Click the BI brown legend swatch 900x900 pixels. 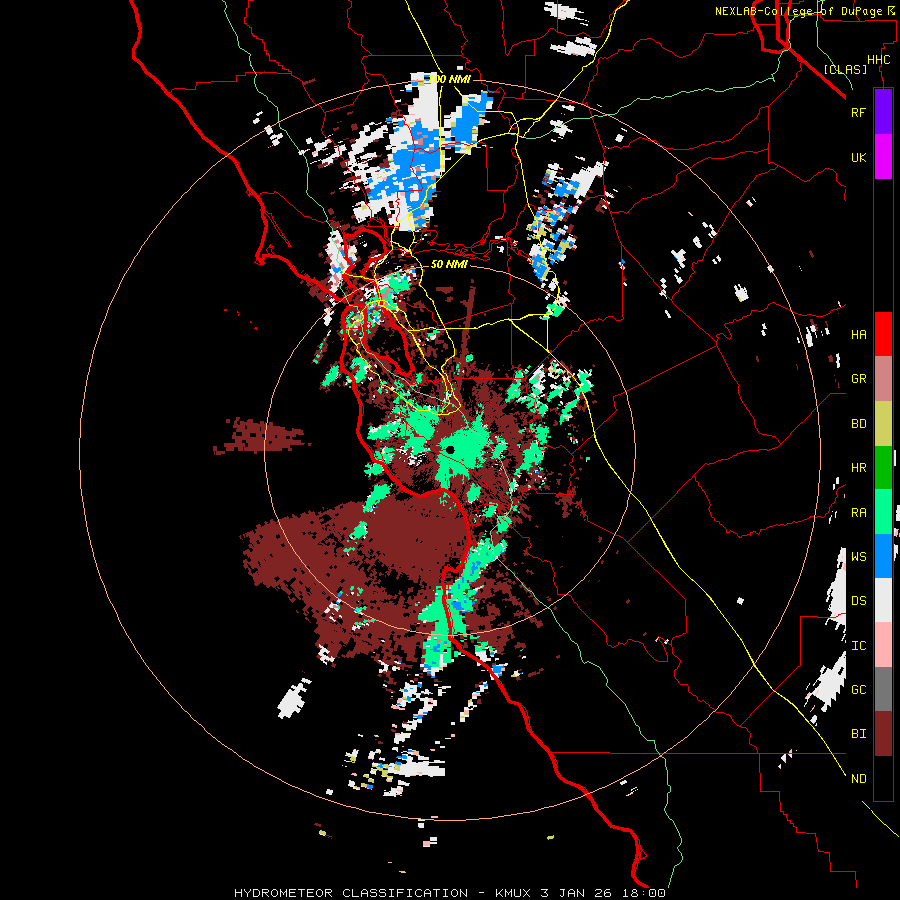883,734
